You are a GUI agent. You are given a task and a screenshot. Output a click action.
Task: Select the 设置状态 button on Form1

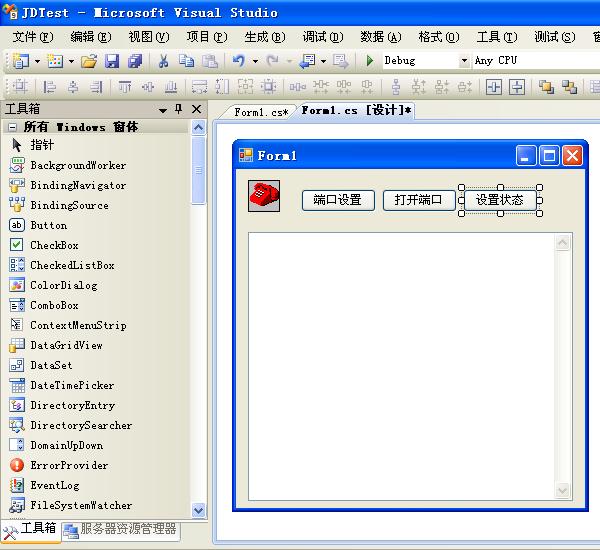(500, 200)
